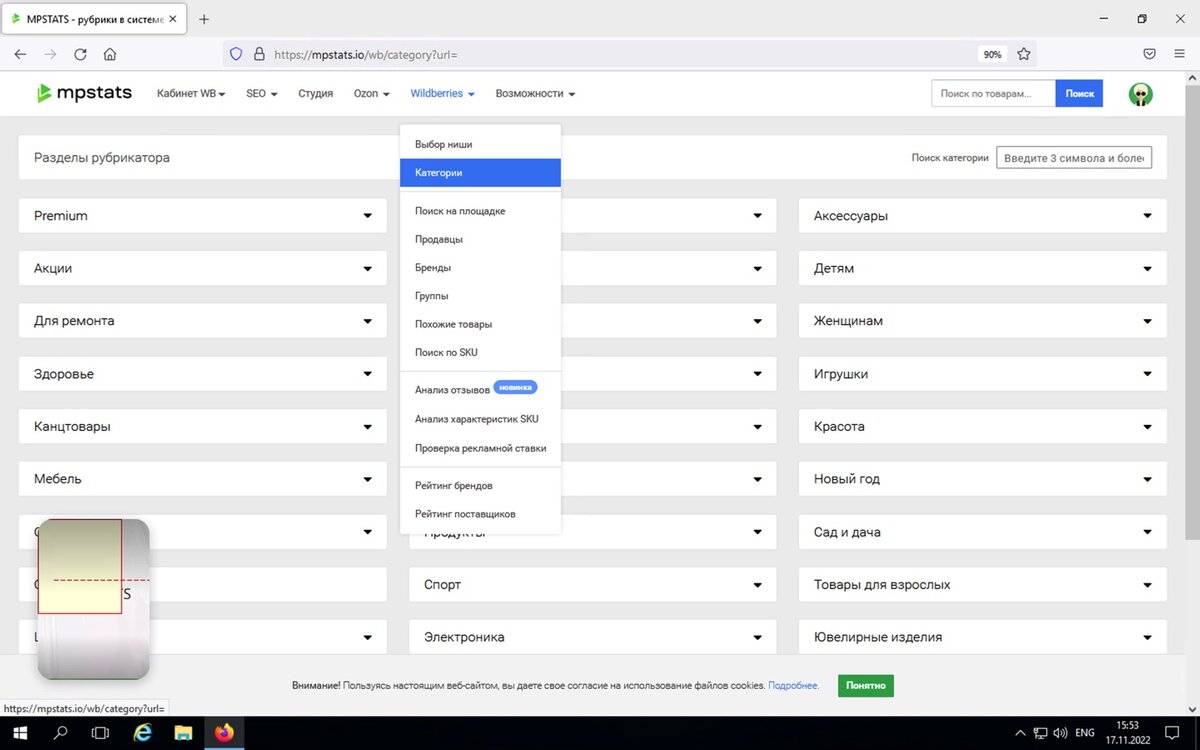
Task: Expand the Premium category
Action: (202, 216)
